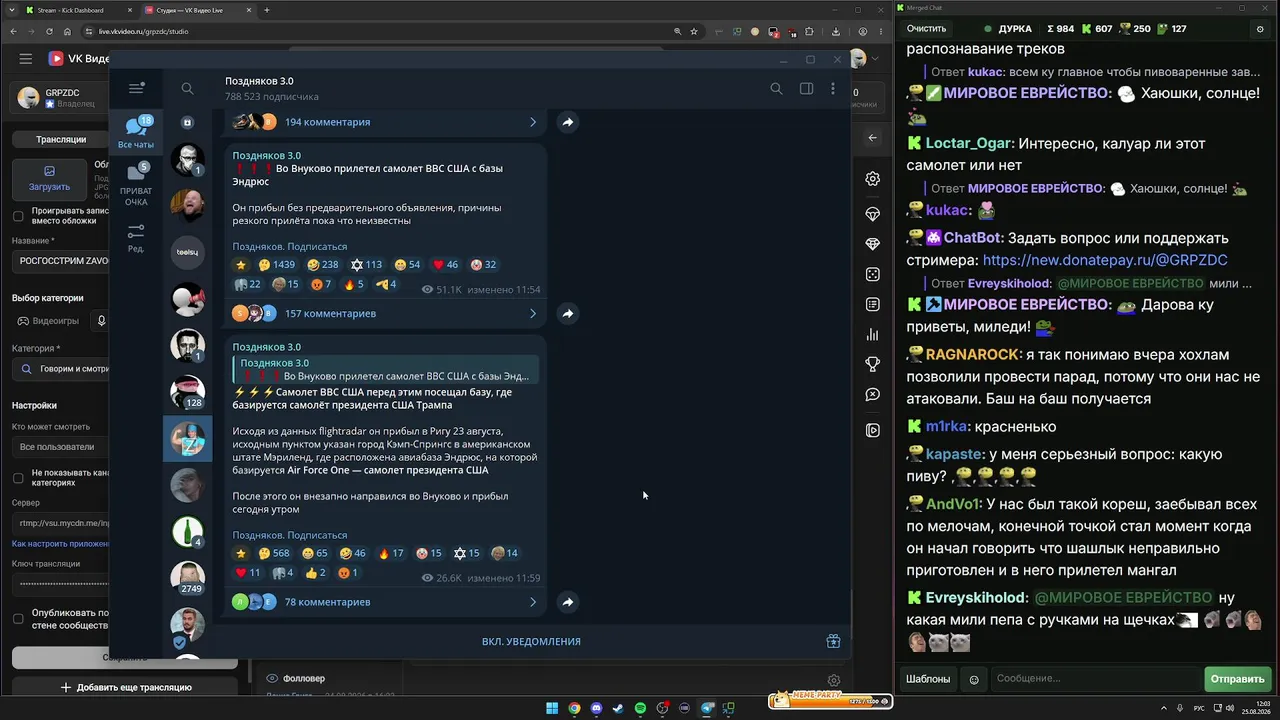Open the 'Кто может смотреть' dropdown
This screenshot has height=720, width=1280.
point(61,447)
